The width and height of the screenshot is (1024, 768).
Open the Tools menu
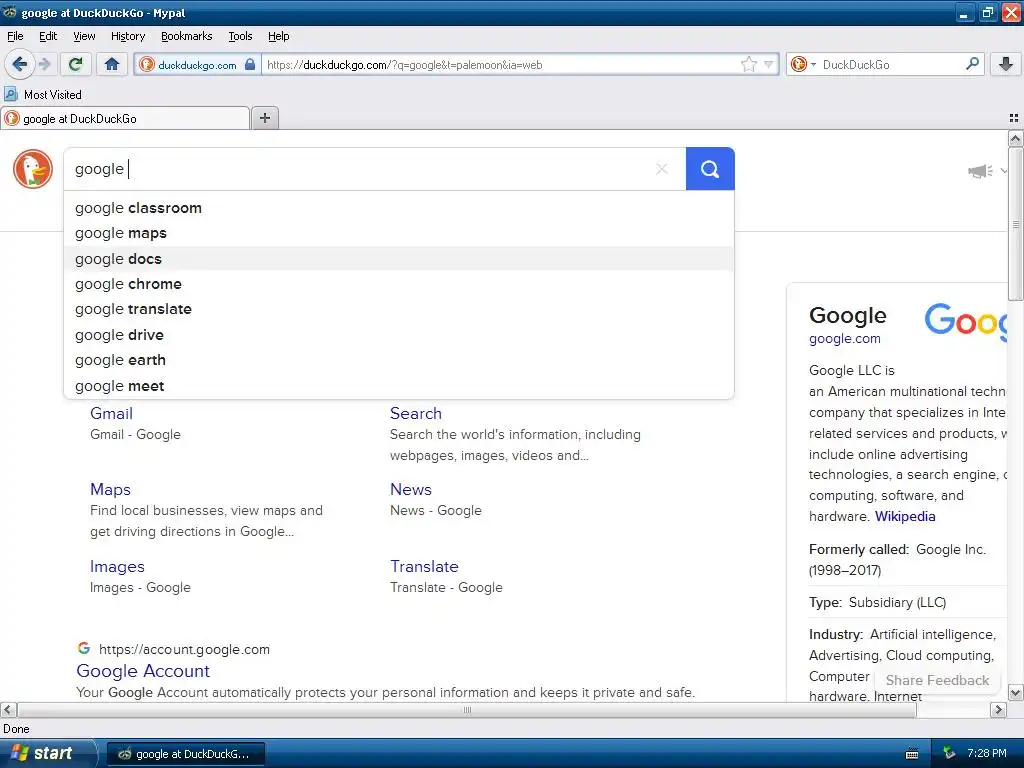[240, 36]
